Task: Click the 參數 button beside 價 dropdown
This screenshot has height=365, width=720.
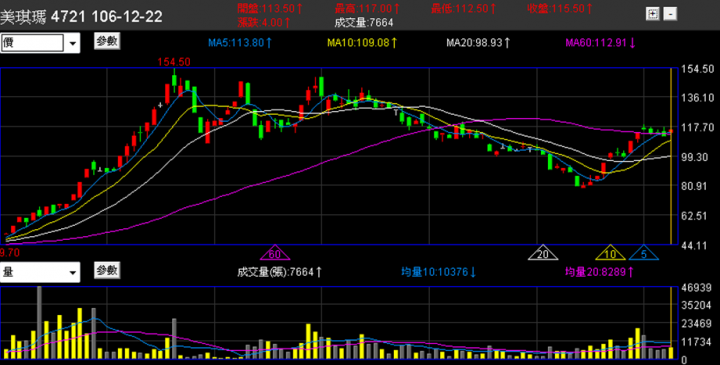Action: pyautogui.click(x=107, y=41)
